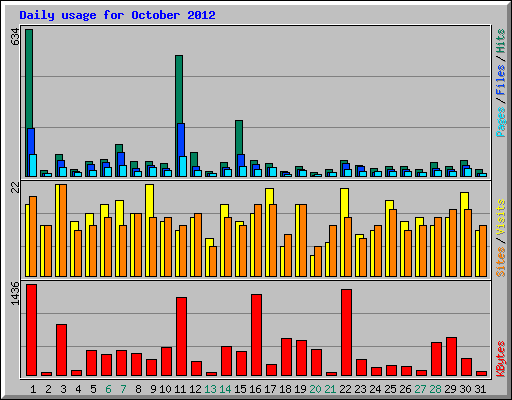Image resolution: width=512 pixels, height=400 pixels.
Task: Select the red KBytes bar for day 22
Action: pos(347,332)
